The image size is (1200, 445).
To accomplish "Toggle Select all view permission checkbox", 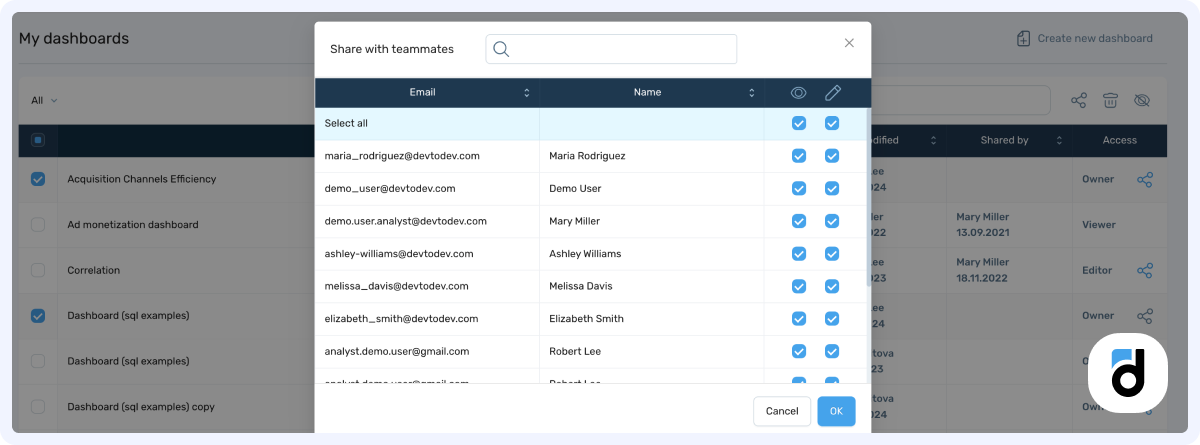I will click(798, 124).
